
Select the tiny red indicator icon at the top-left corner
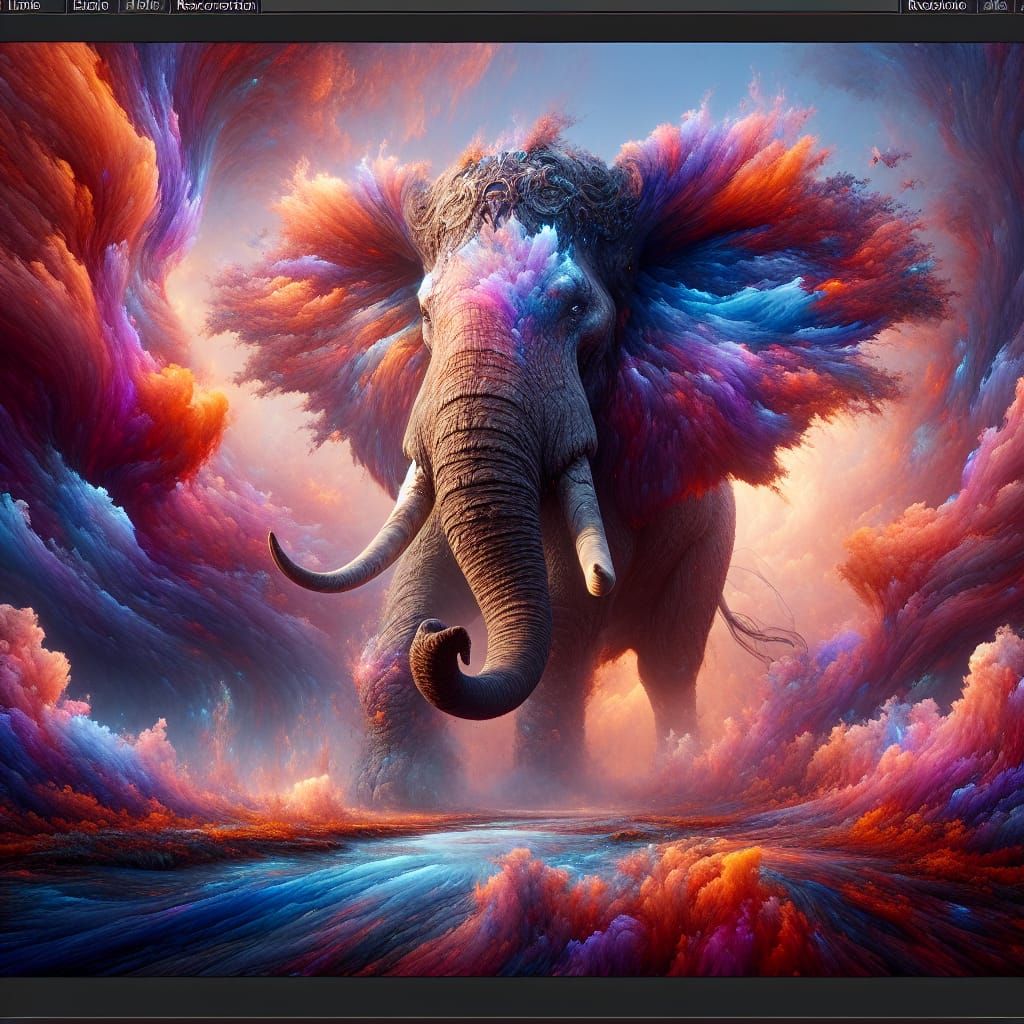click(x=3, y=8)
